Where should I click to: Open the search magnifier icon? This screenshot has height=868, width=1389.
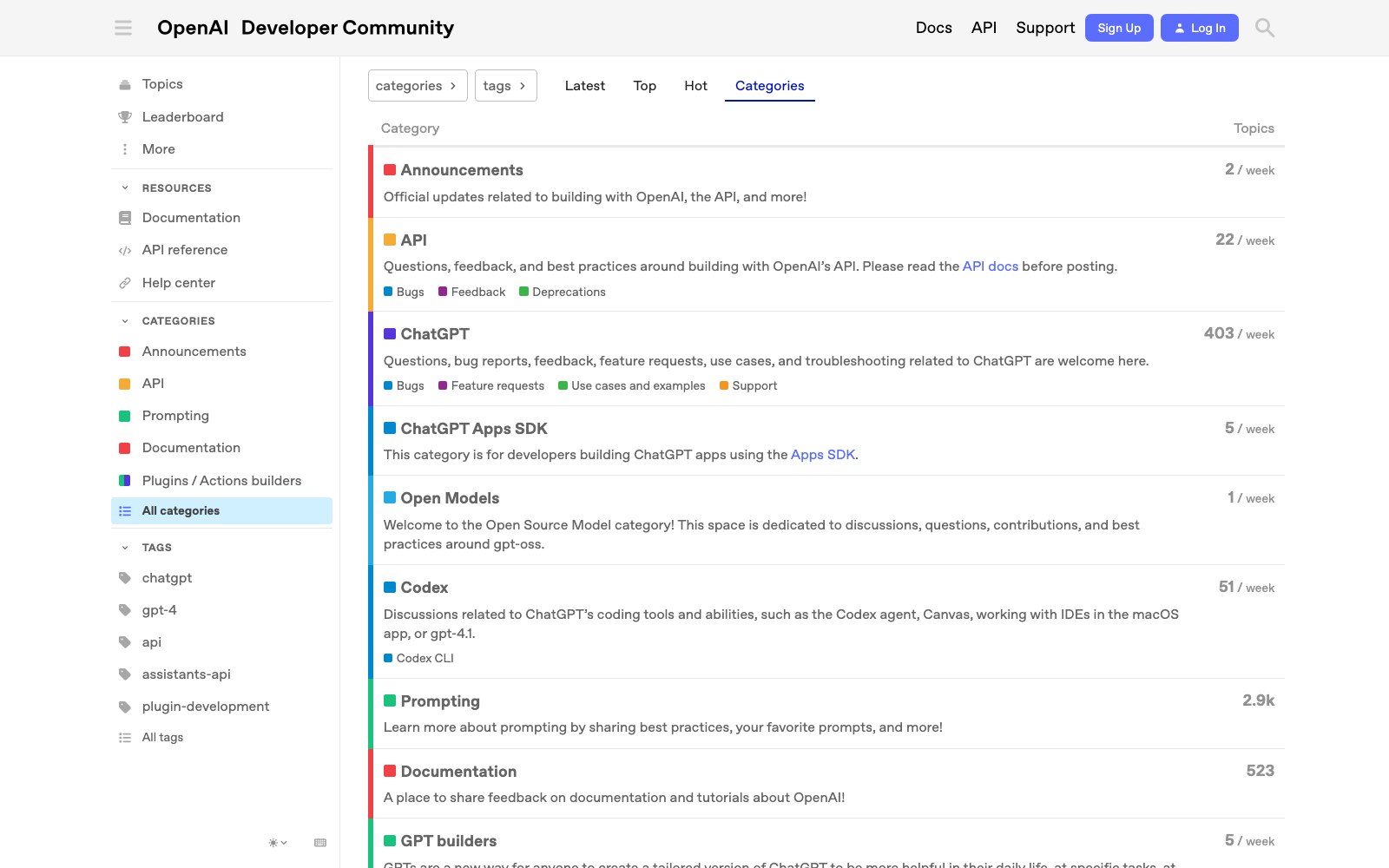point(1265,28)
